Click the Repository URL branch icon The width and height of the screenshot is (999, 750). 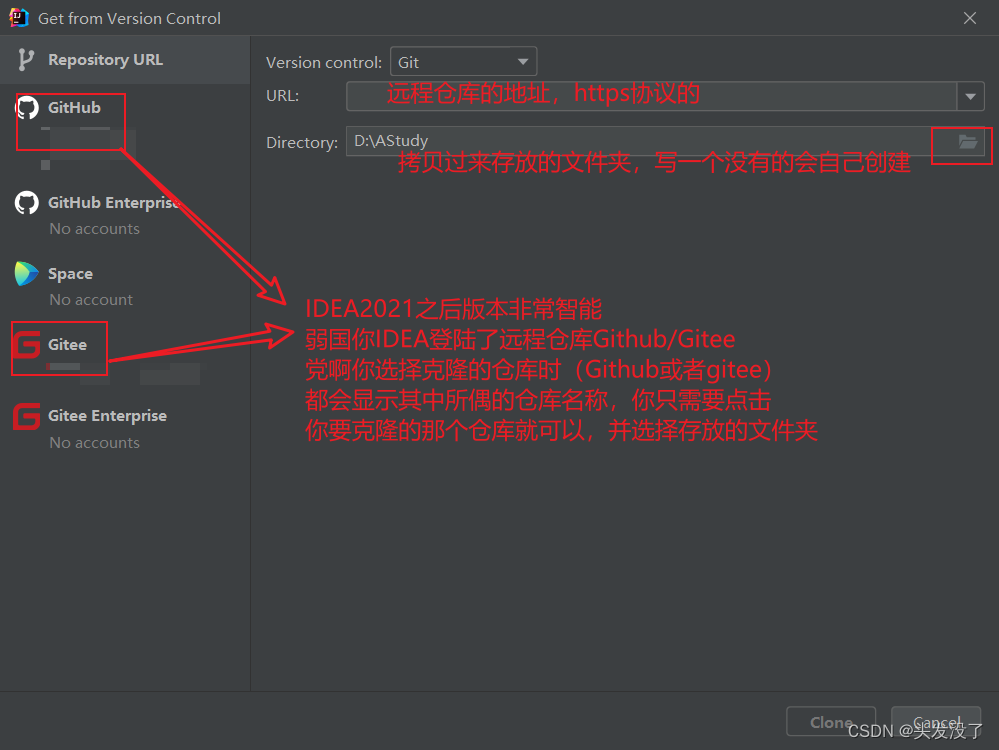tap(25, 60)
